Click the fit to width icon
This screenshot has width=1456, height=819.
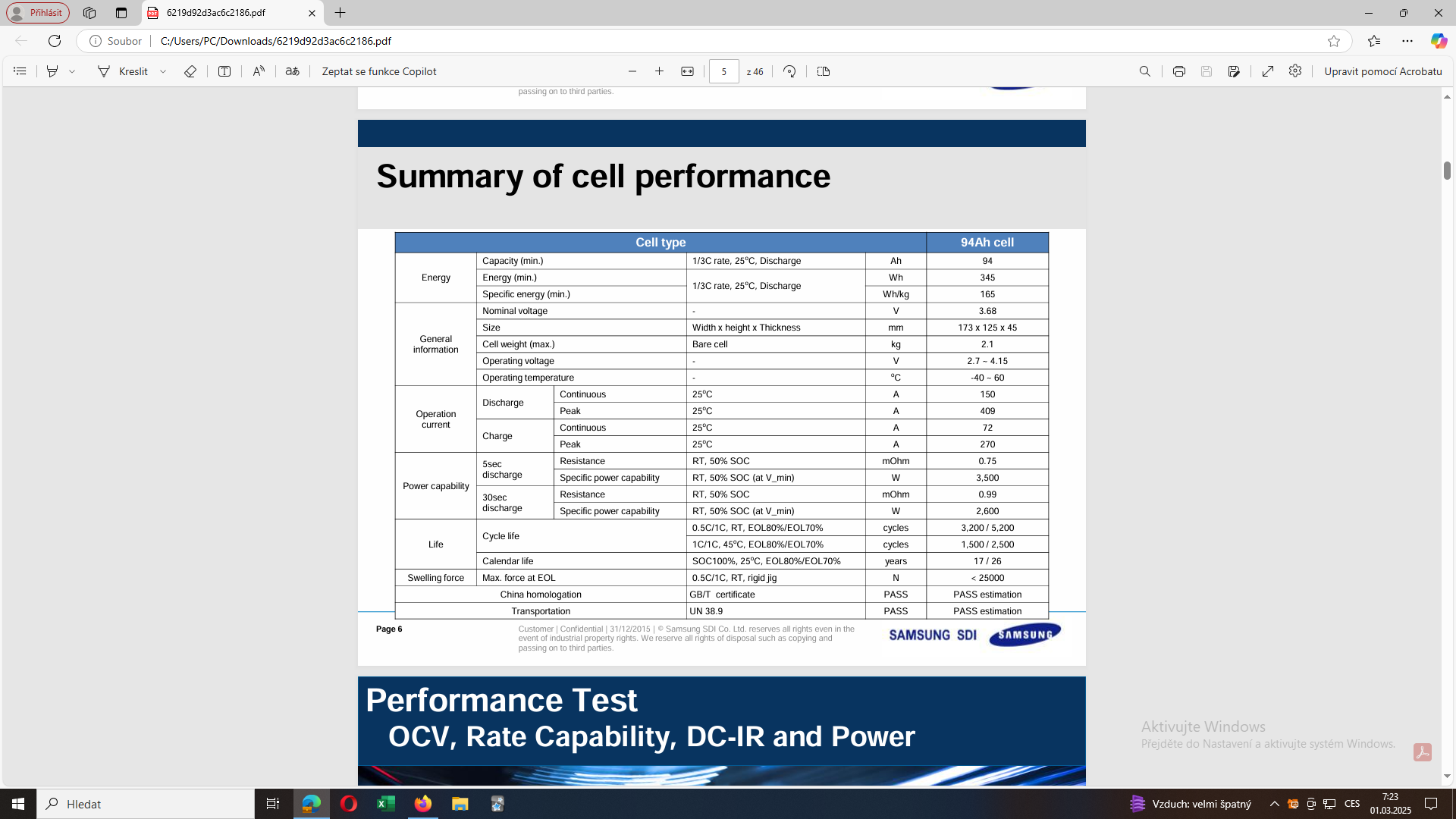[687, 71]
